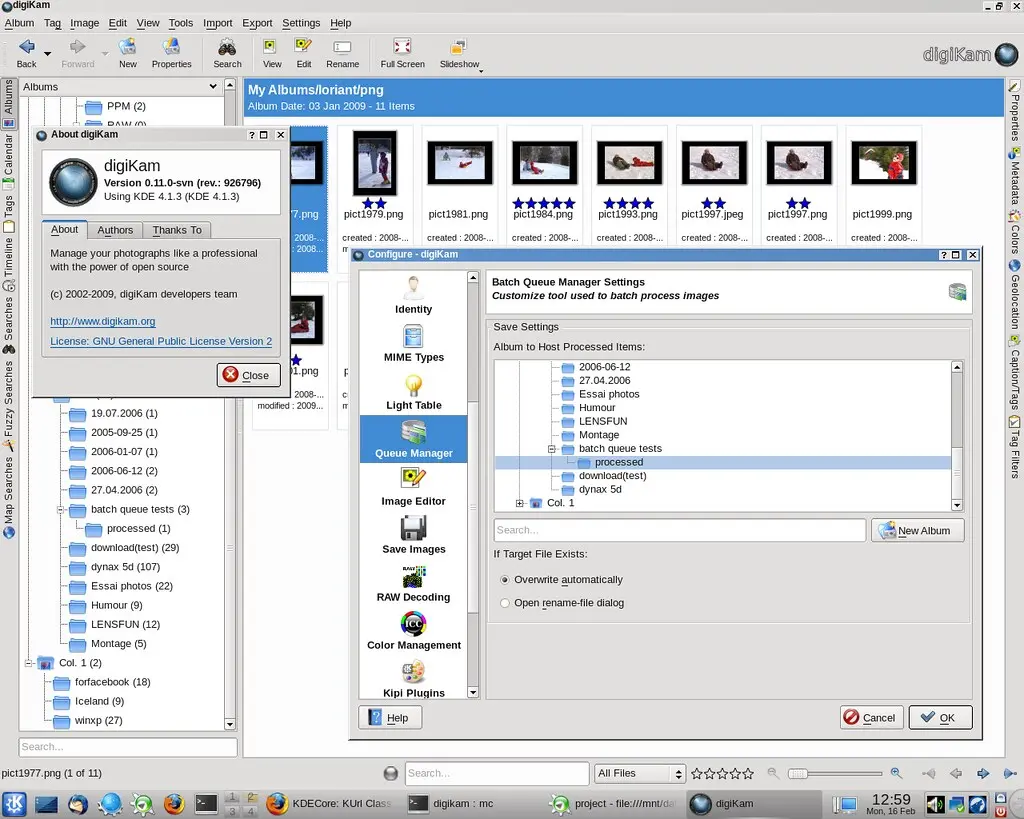This screenshot has width=1024, height=819.
Task: Open Help in the Configure dialog
Action: [390, 718]
